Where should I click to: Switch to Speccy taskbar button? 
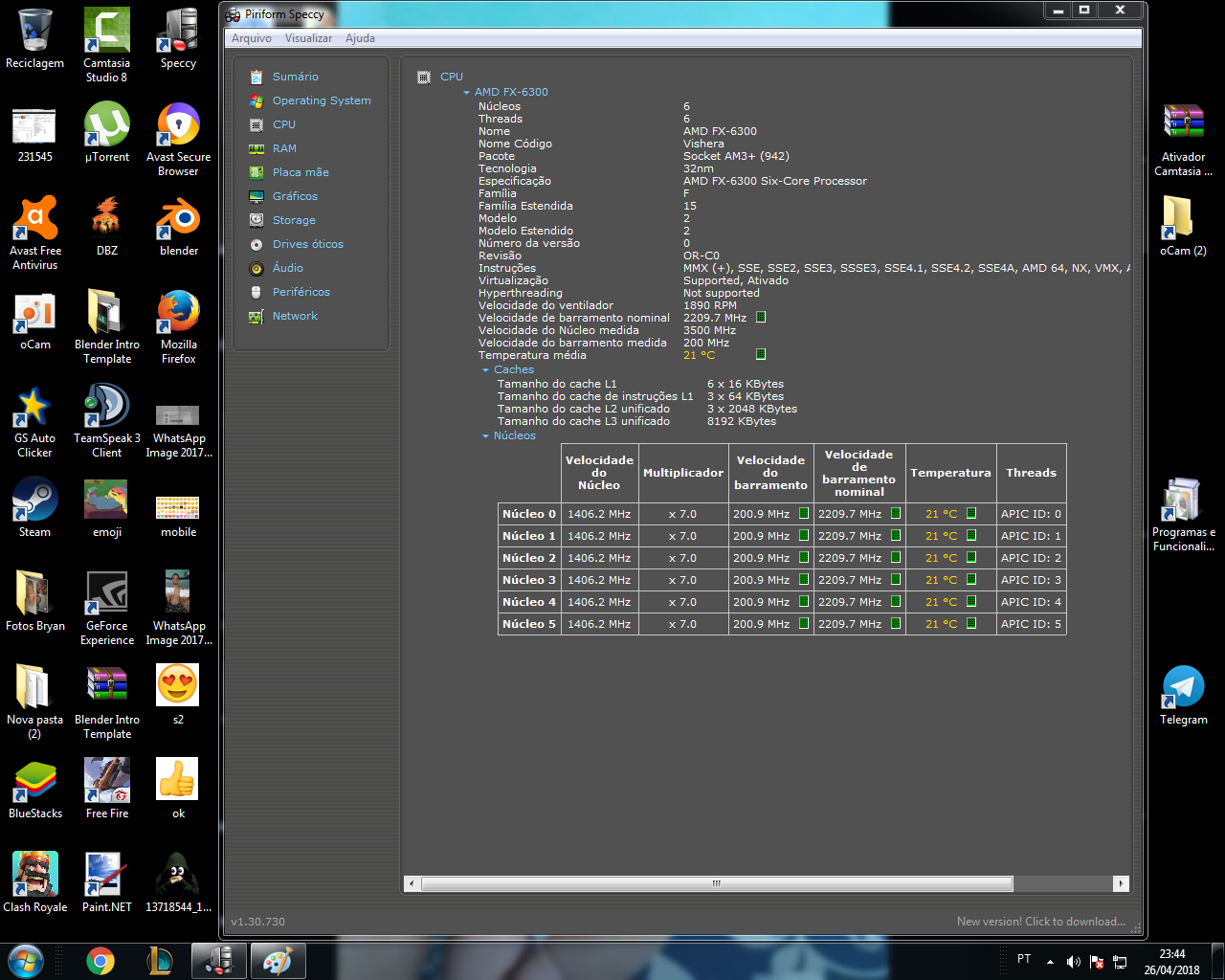point(219,961)
